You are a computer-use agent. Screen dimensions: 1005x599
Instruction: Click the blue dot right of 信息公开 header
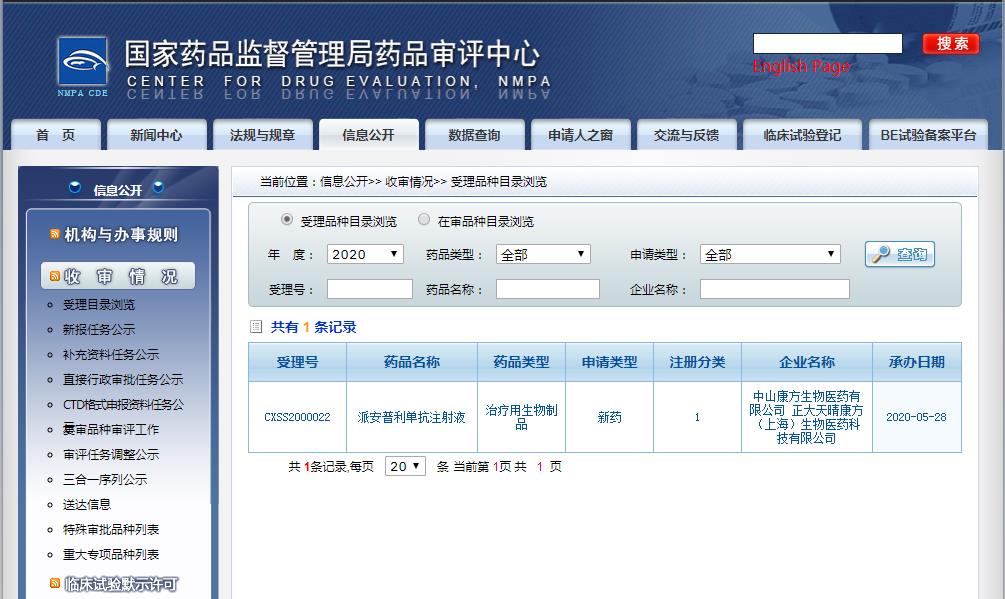point(158,188)
